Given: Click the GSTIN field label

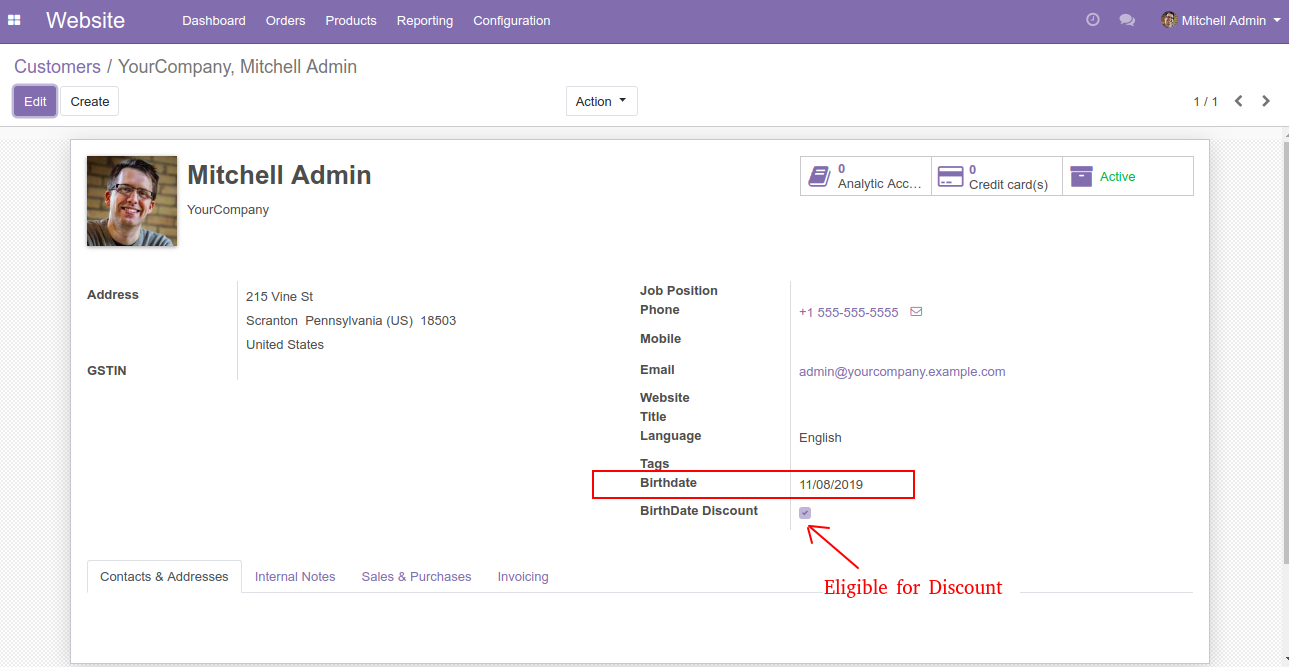Looking at the screenshot, I should [x=107, y=371].
